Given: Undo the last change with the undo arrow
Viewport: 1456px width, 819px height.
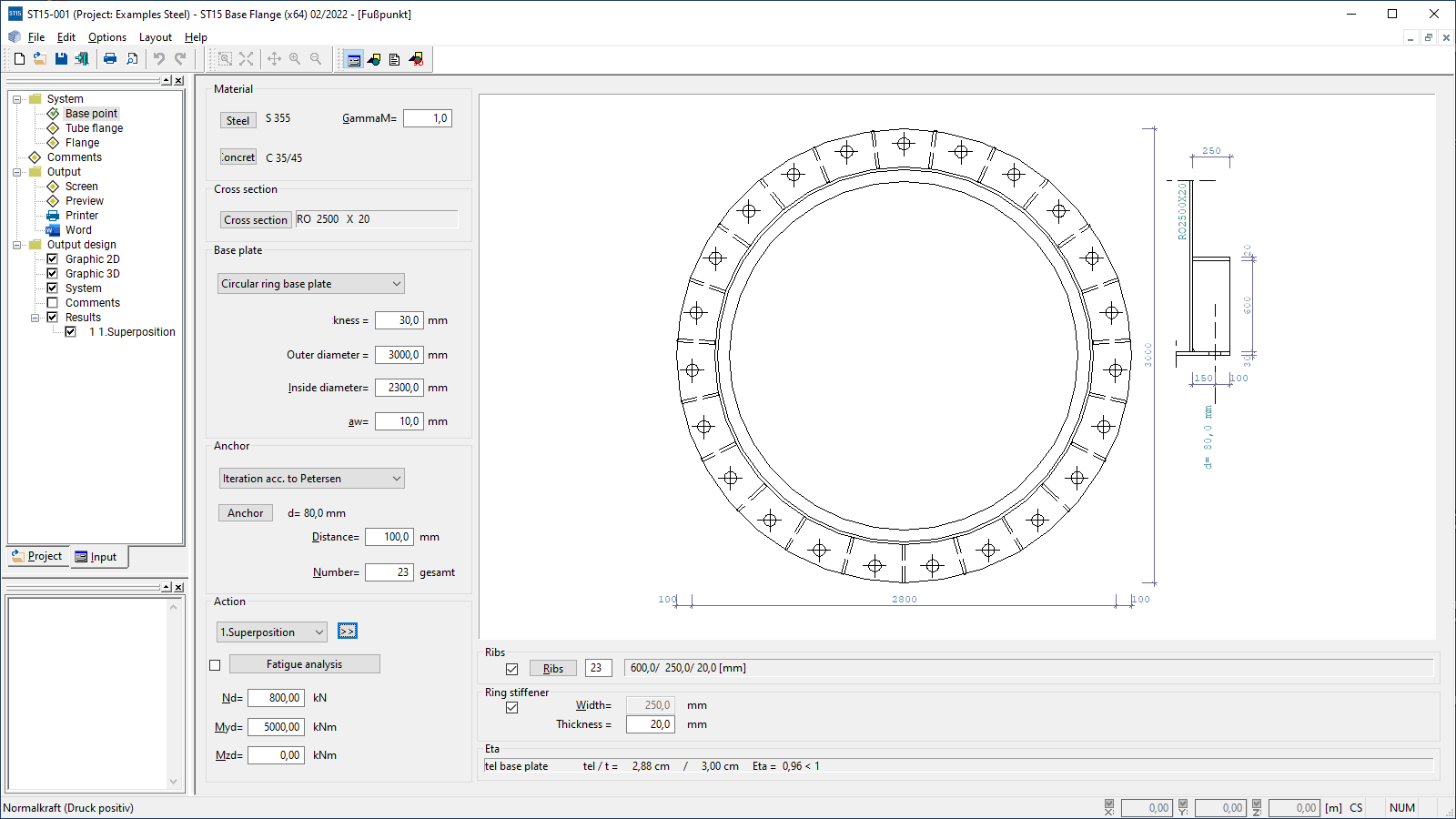Looking at the screenshot, I should point(159,59).
